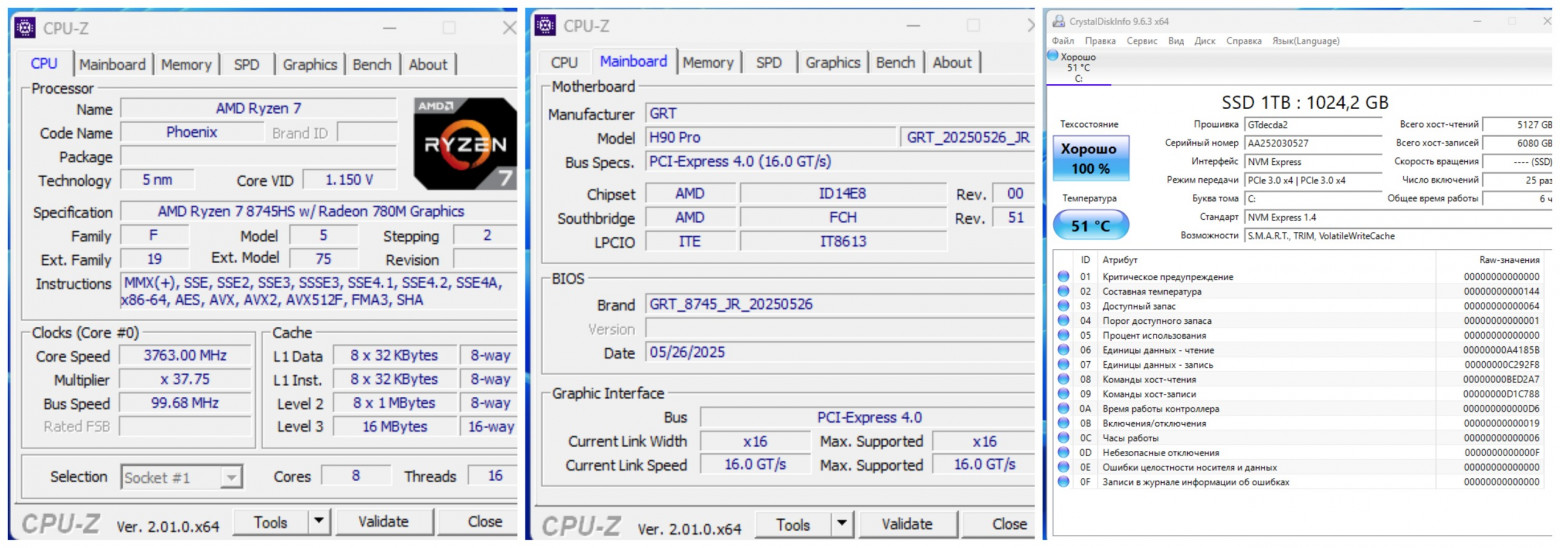
Task: Click the serial number field AA252030527
Action: (1312, 143)
